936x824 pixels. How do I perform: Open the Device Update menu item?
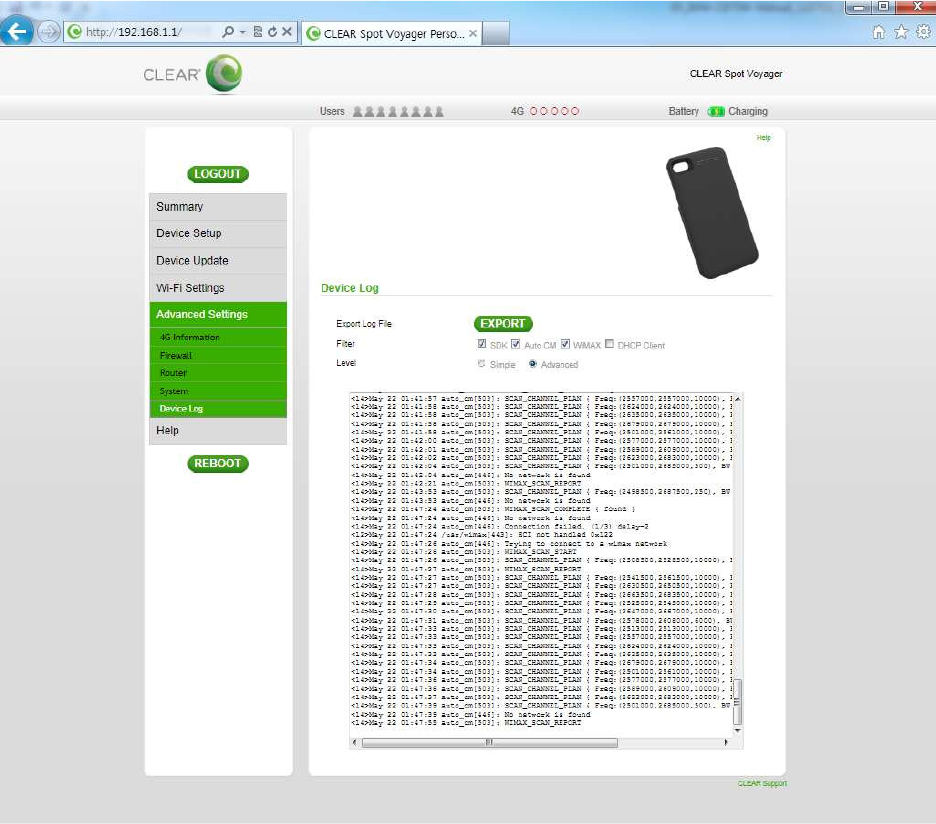point(218,261)
